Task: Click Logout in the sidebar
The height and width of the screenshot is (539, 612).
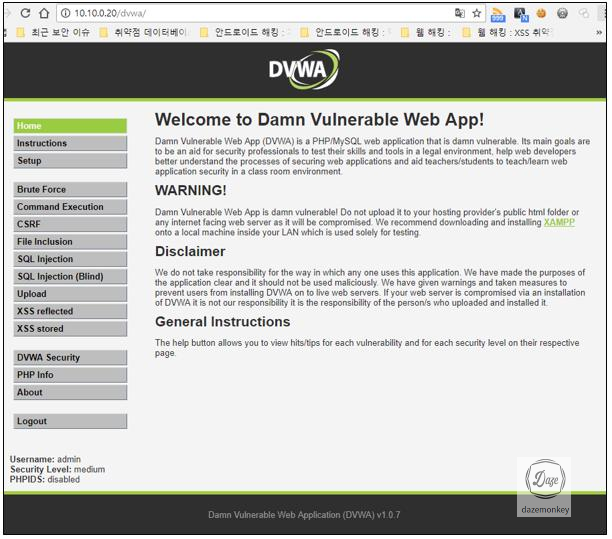Action: coord(70,422)
